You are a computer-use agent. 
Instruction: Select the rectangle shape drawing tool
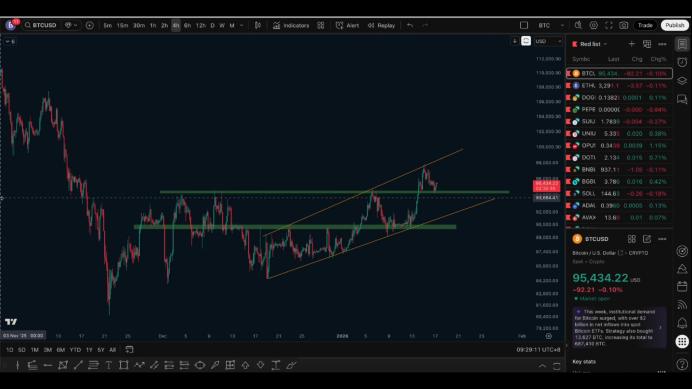124,365
